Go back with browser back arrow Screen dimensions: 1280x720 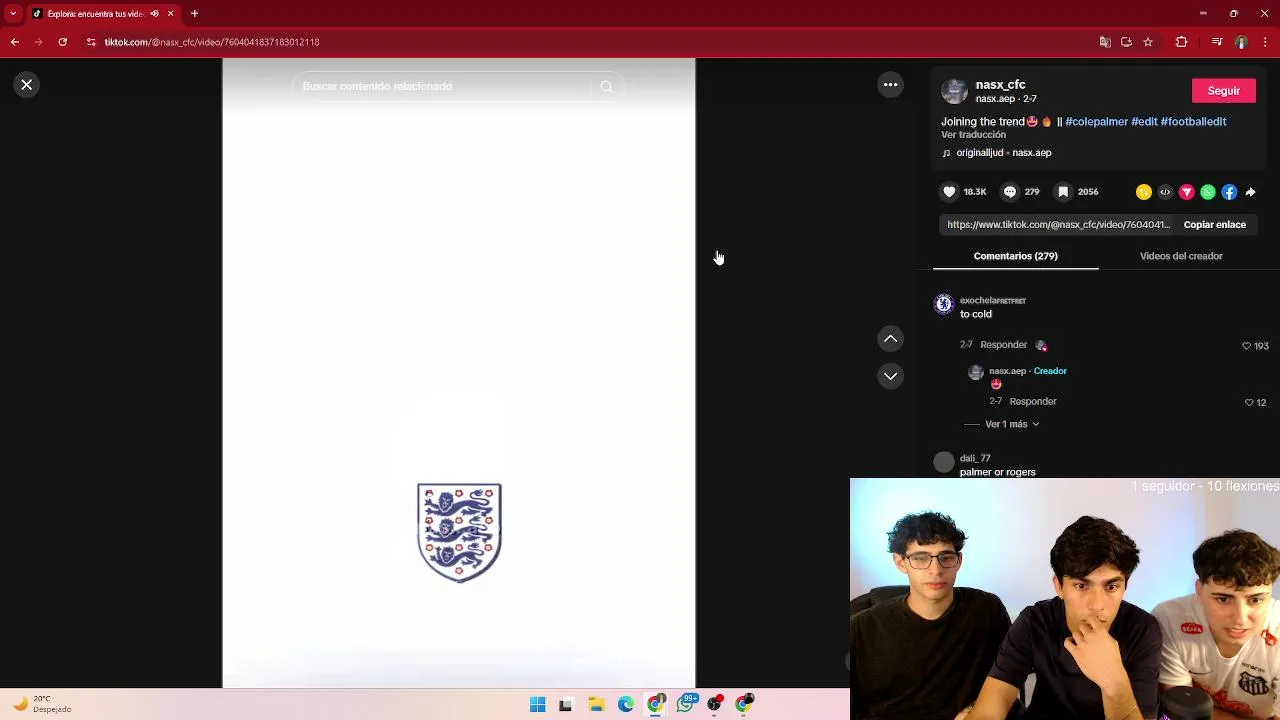14,42
